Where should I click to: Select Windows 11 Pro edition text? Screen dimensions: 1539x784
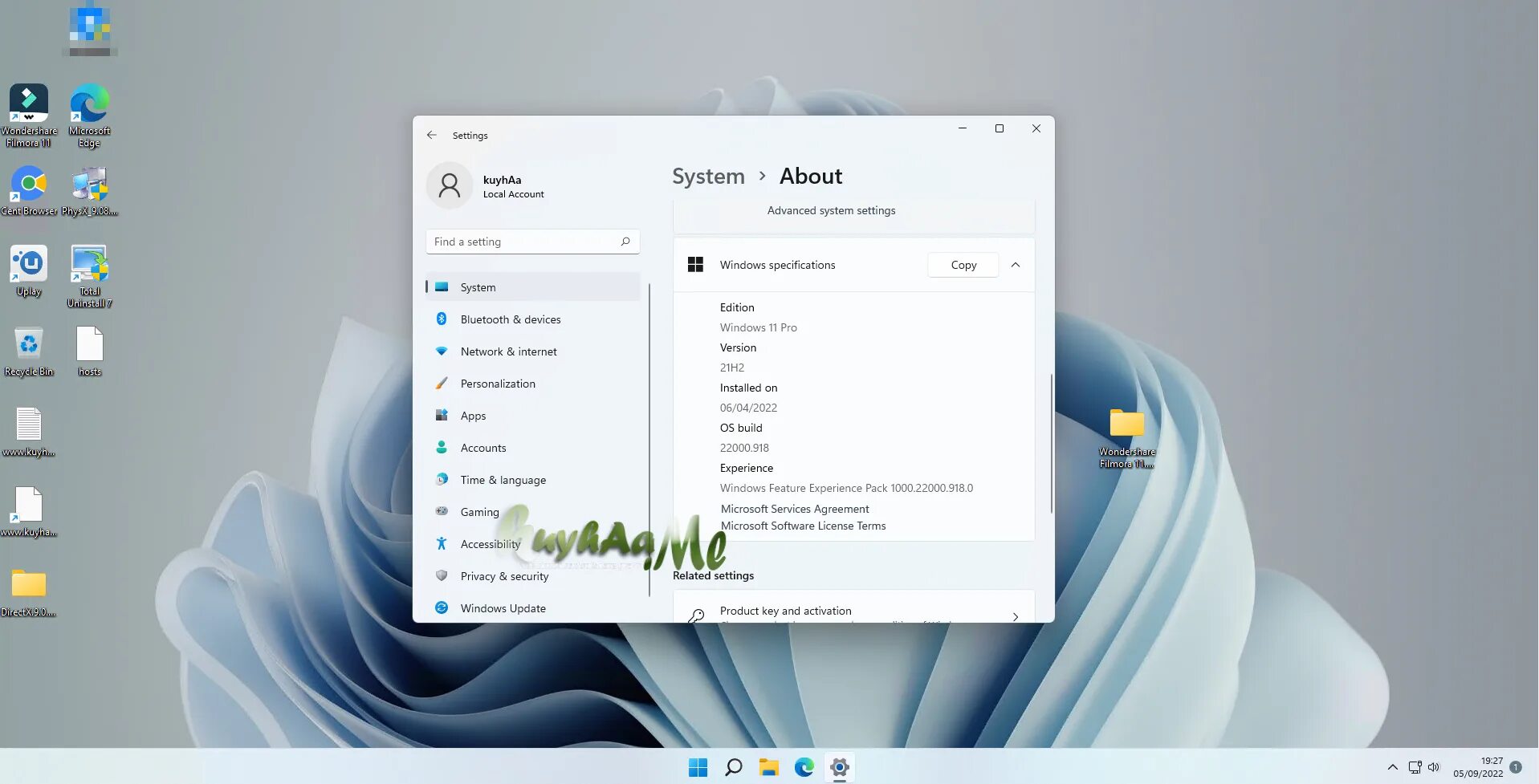click(x=758, y=327)
